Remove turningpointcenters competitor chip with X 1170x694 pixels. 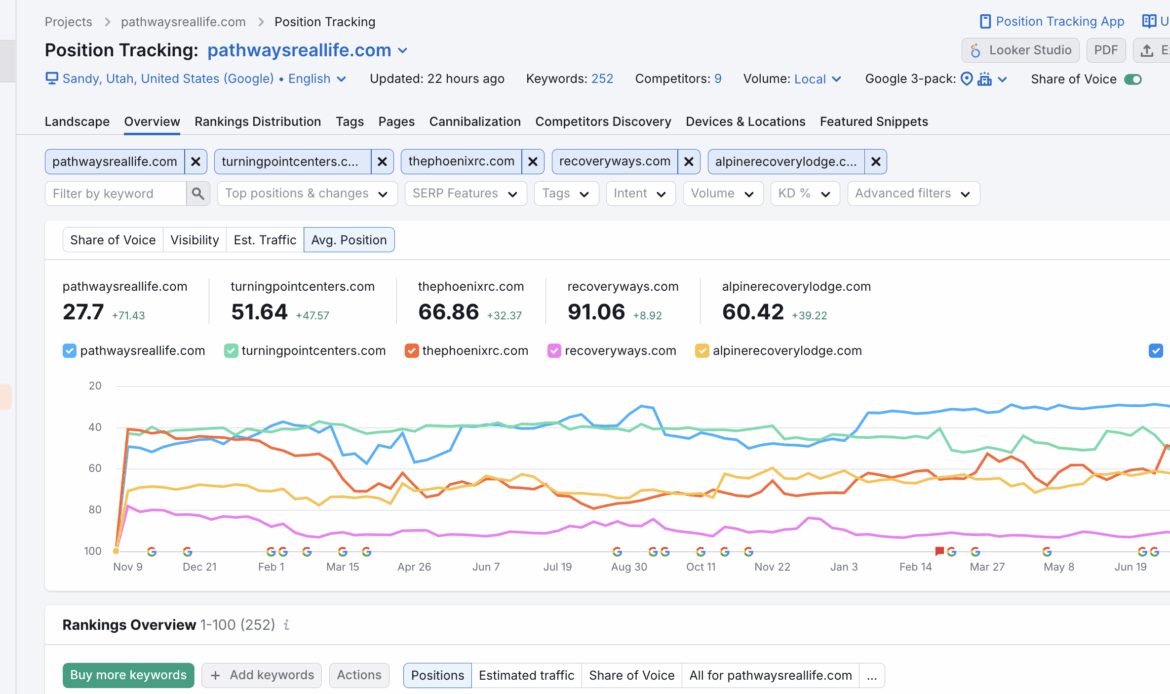[x=382, y=161]
